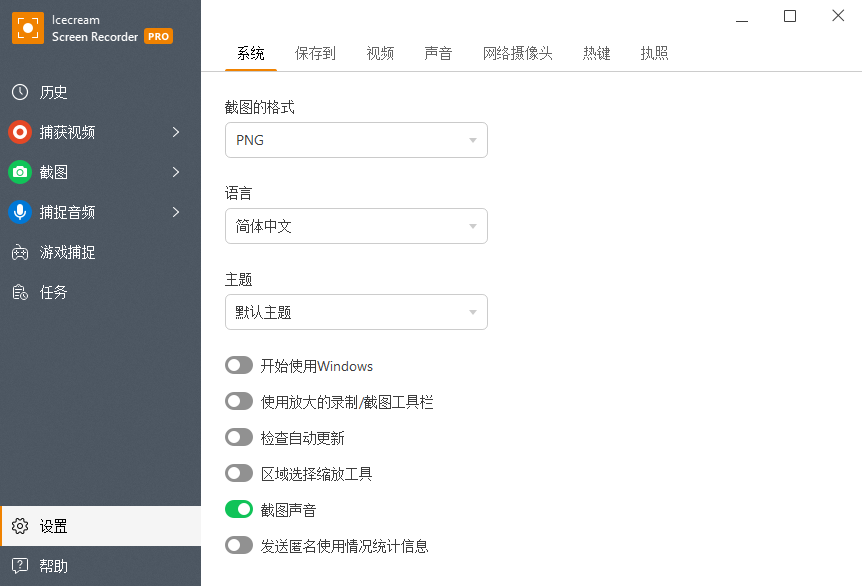Open the language dropdown showing 简体中文
The height and width of the screenshot is (586, 862).
(356, 226)
